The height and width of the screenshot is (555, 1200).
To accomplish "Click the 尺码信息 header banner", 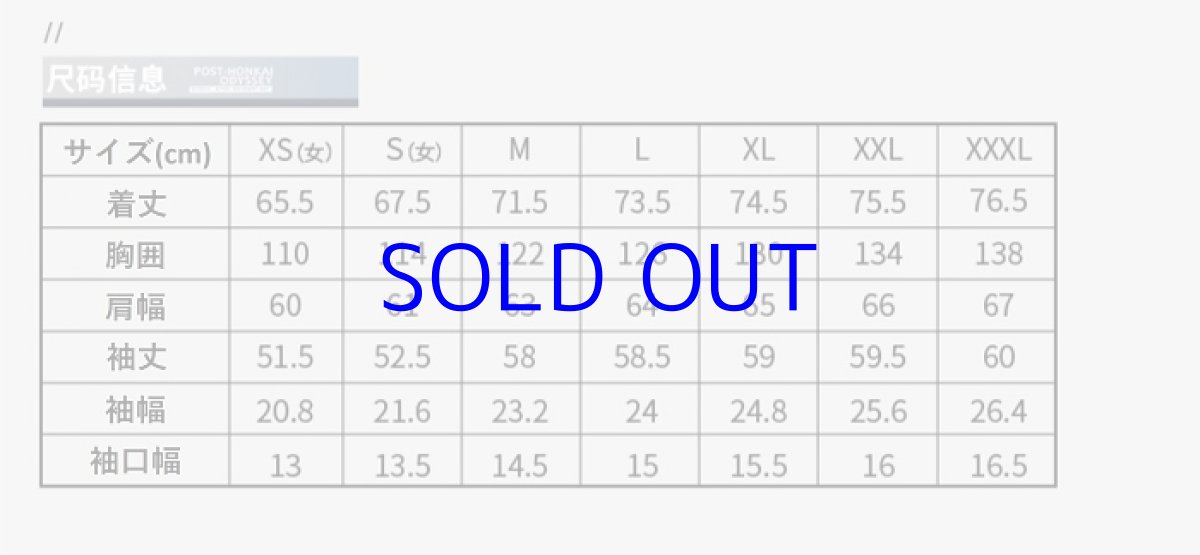I will tap(200, 80).
